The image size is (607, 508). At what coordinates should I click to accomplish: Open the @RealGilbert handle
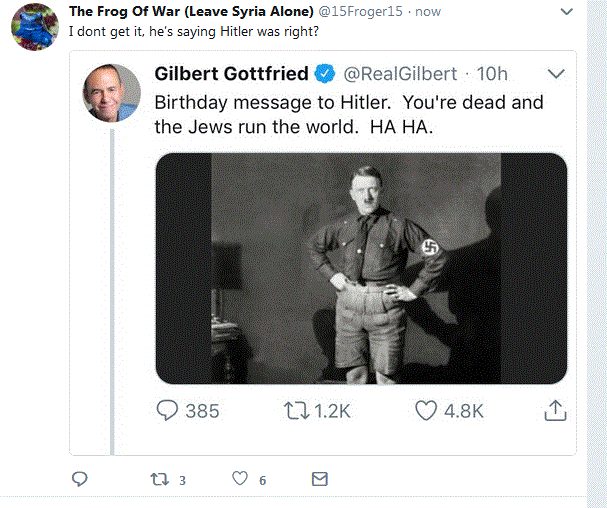tap(400, 75)
